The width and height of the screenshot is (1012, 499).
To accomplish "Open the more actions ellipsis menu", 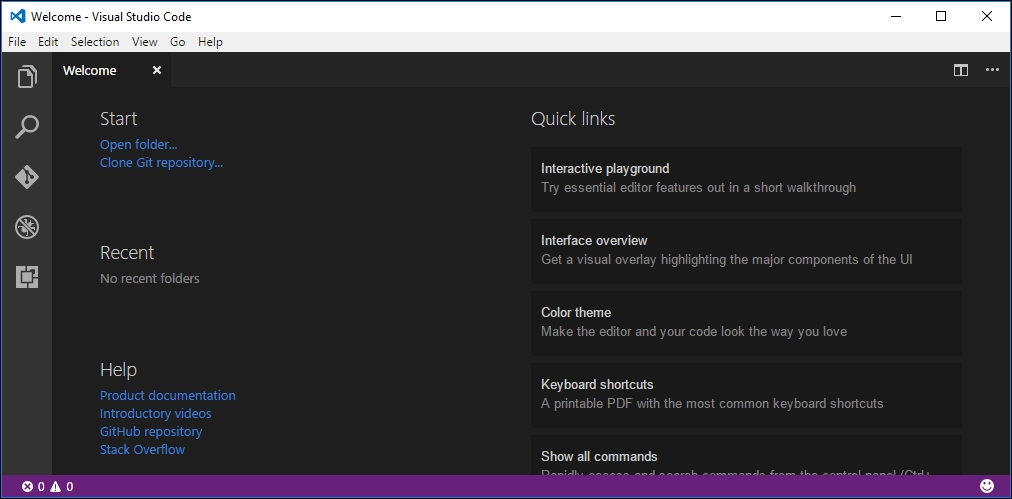I will 992,70.
